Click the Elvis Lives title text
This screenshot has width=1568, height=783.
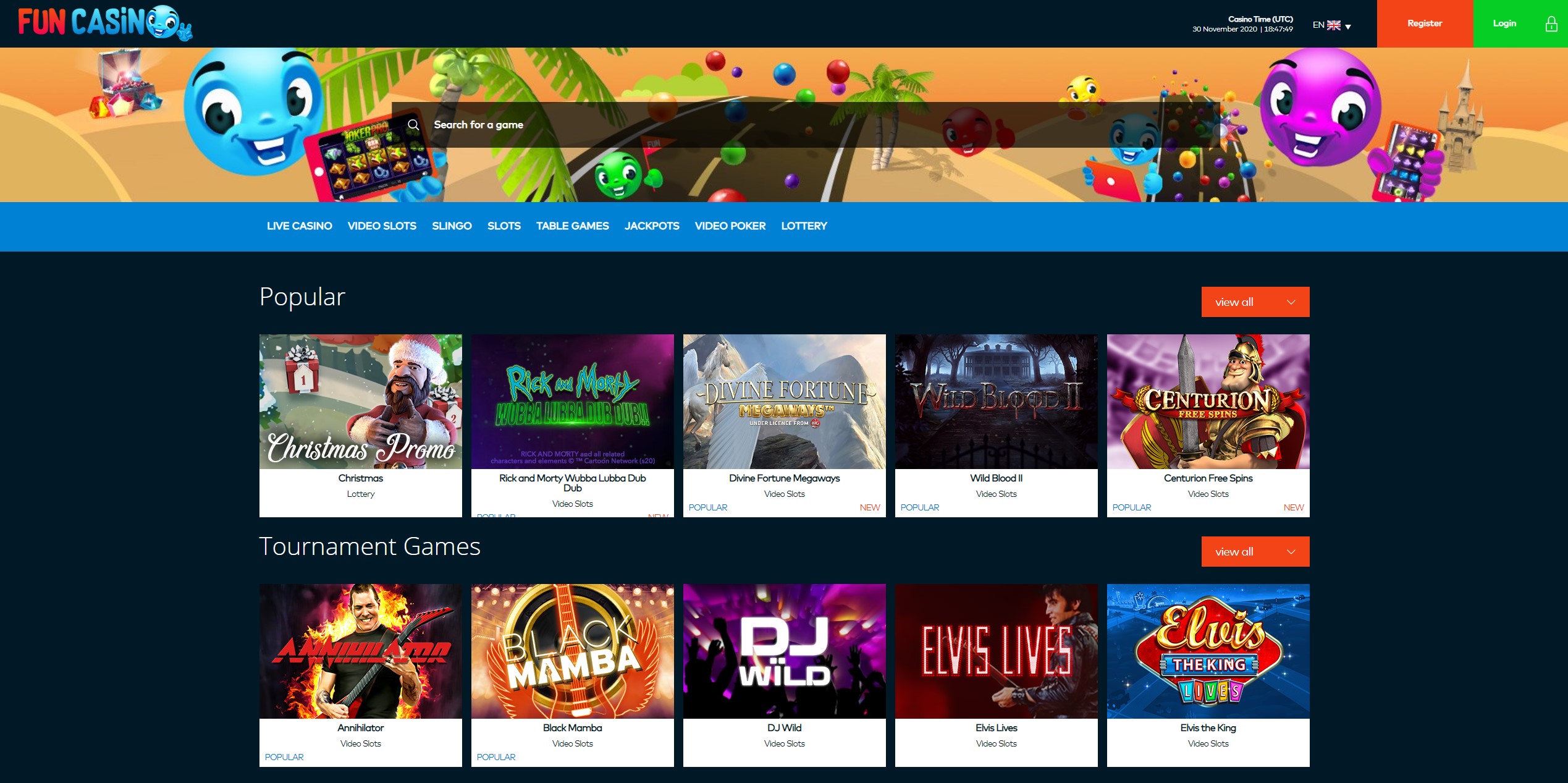coord(997,728)
